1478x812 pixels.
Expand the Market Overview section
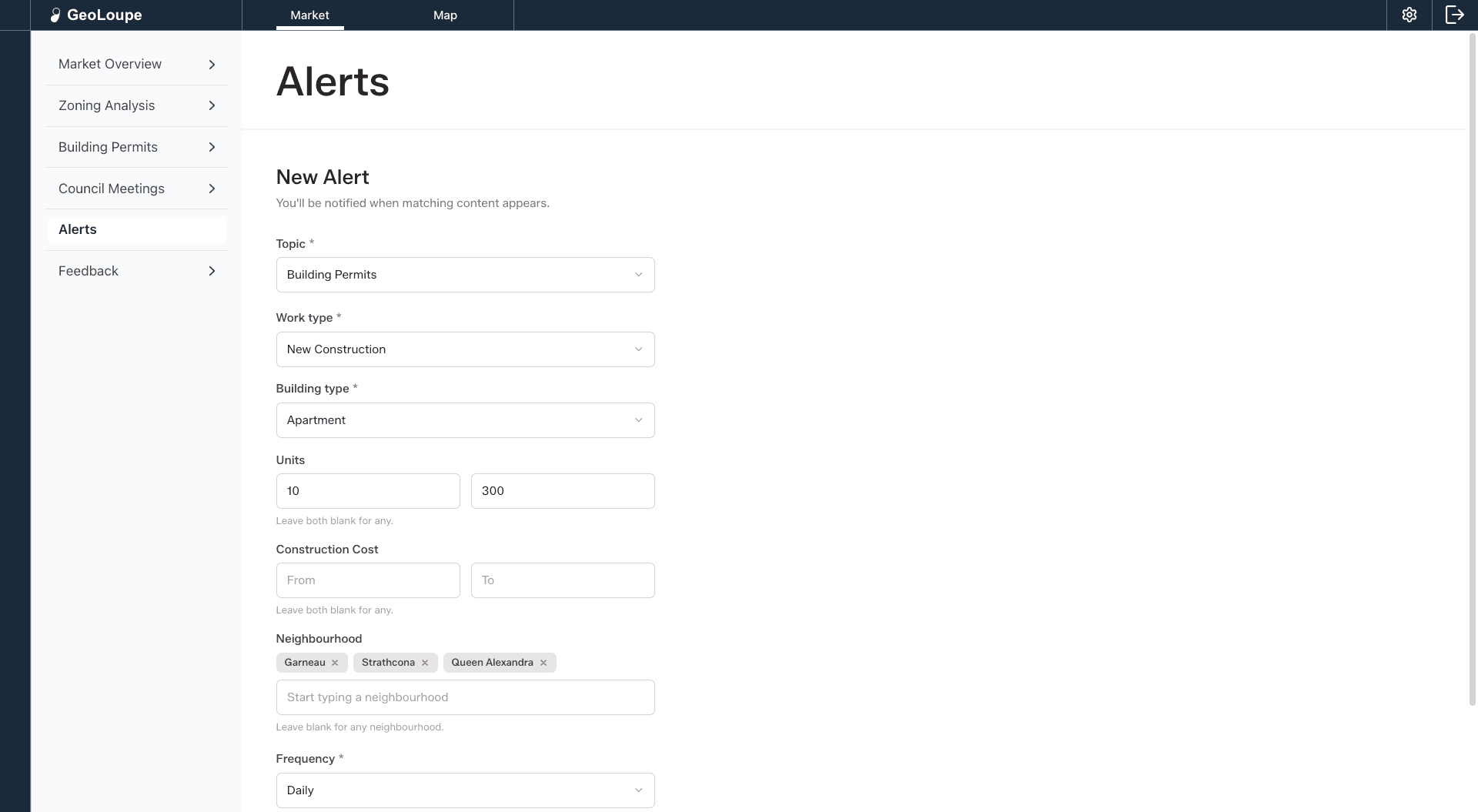coord(135,64)
